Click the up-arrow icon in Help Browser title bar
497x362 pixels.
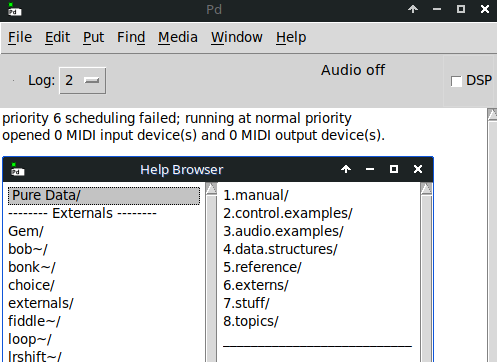click(346, 169)
